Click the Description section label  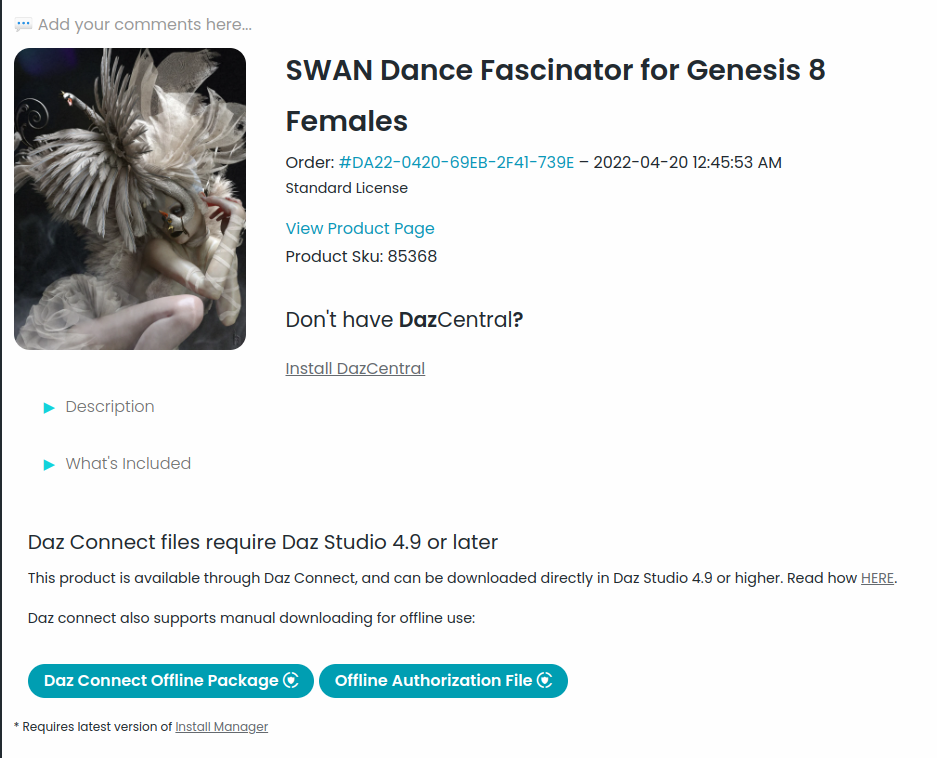tap(110, 407)
